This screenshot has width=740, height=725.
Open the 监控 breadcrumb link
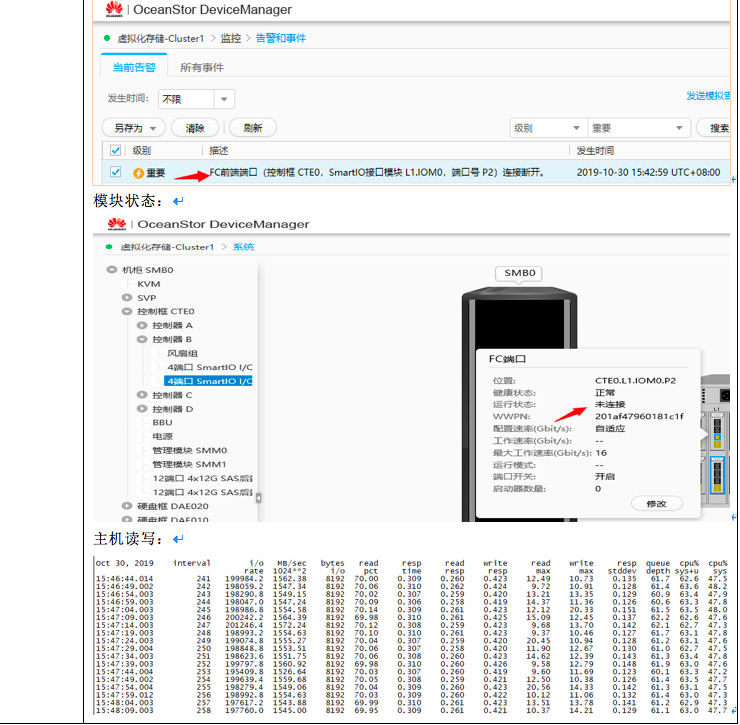(231, 38)
